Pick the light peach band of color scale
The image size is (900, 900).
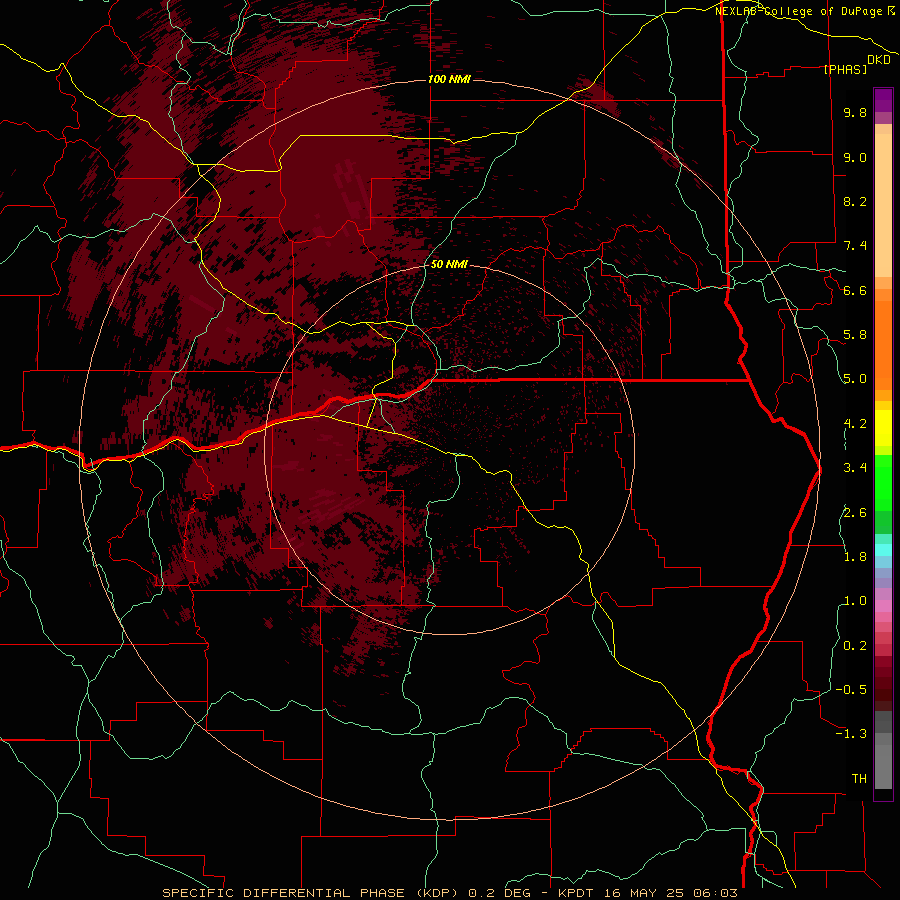pyautogui.click(x=883, y=205)
